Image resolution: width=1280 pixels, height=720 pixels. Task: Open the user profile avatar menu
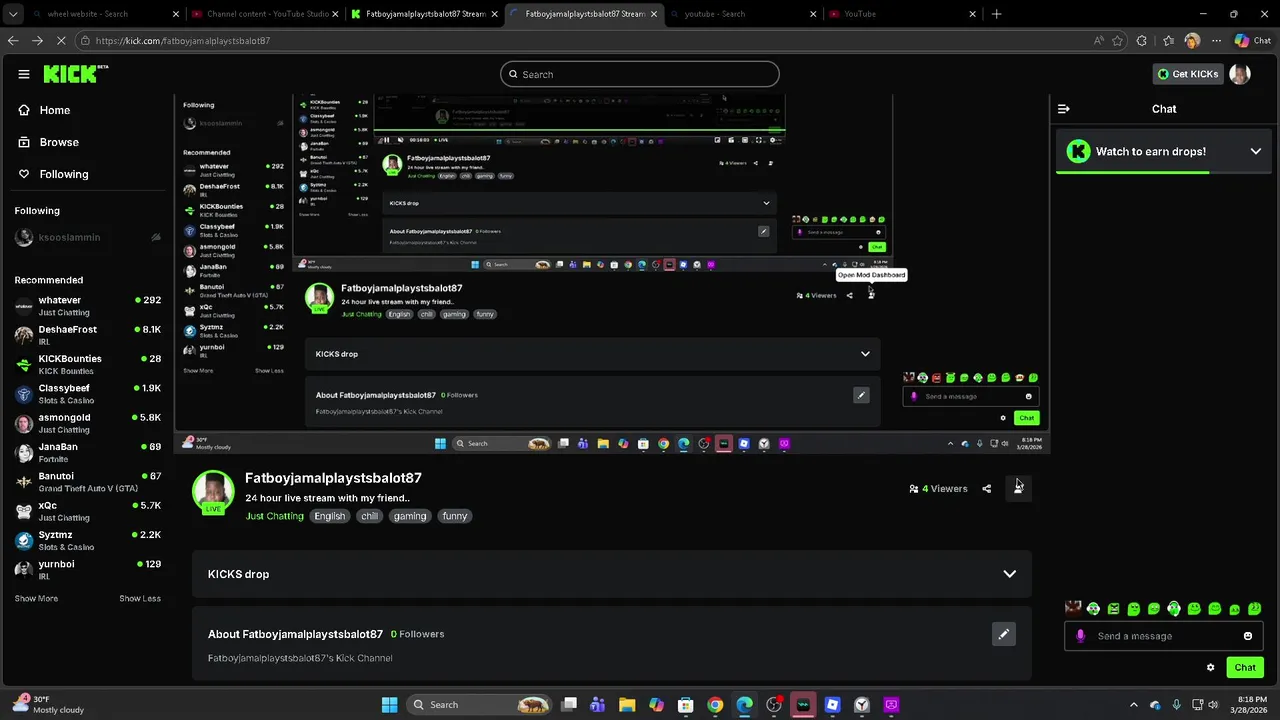pyautogui.click(x=1240, y=74)
